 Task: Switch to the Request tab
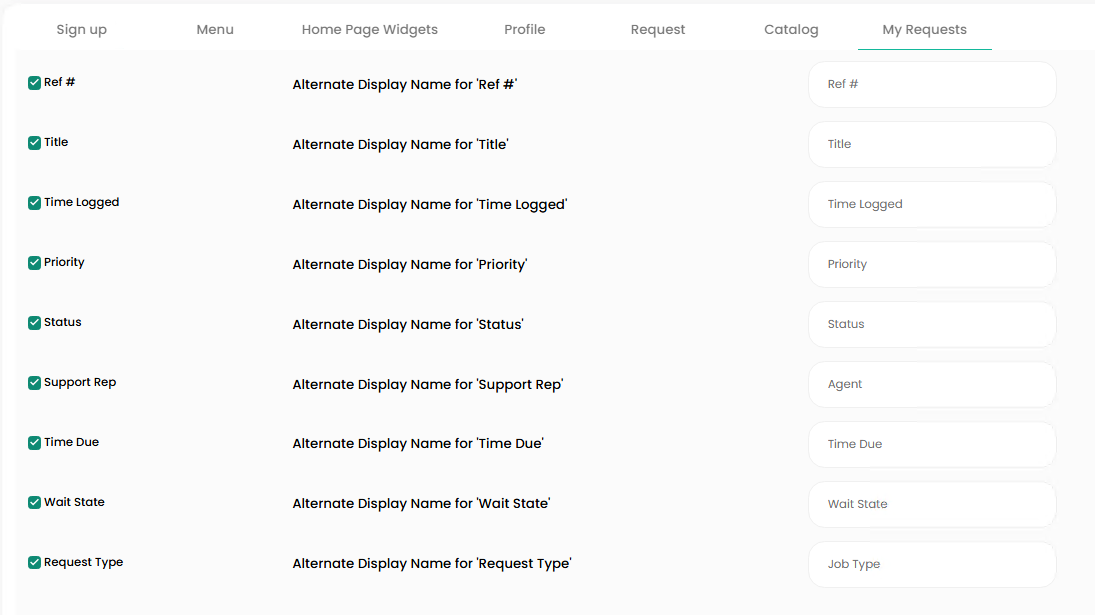click(658, 29)
